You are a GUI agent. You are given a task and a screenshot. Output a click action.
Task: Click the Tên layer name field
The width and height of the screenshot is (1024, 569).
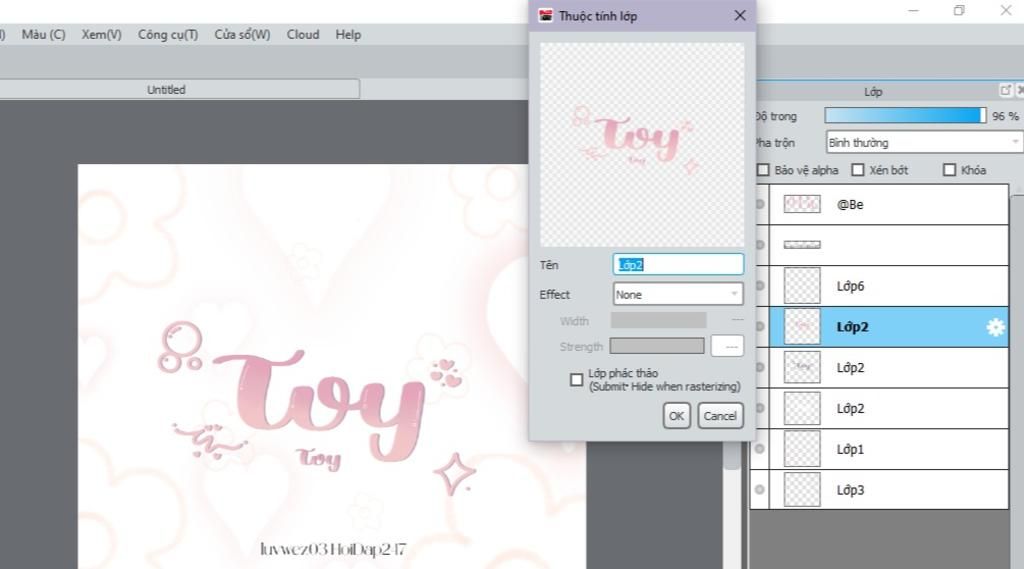(678, 265)
